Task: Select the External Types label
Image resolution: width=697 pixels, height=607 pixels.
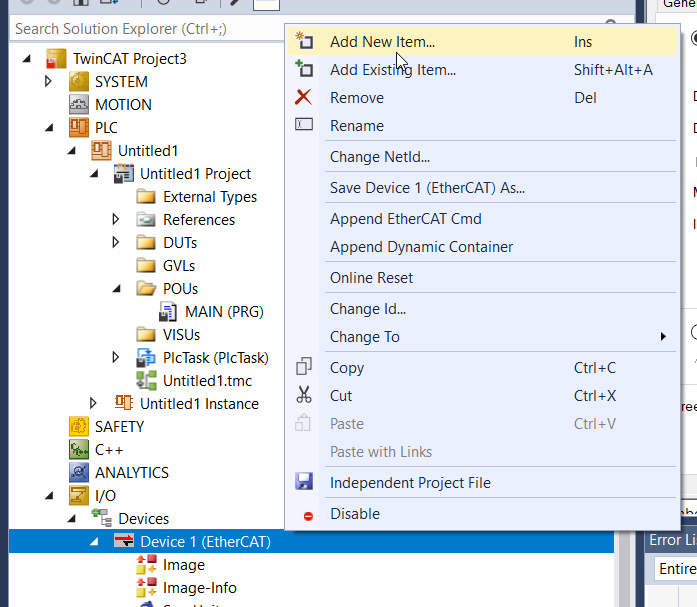Action: tap(210, 197)
